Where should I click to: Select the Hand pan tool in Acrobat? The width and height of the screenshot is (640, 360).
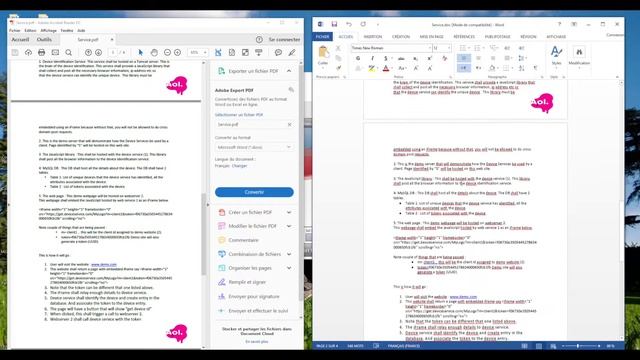[154, 52]
